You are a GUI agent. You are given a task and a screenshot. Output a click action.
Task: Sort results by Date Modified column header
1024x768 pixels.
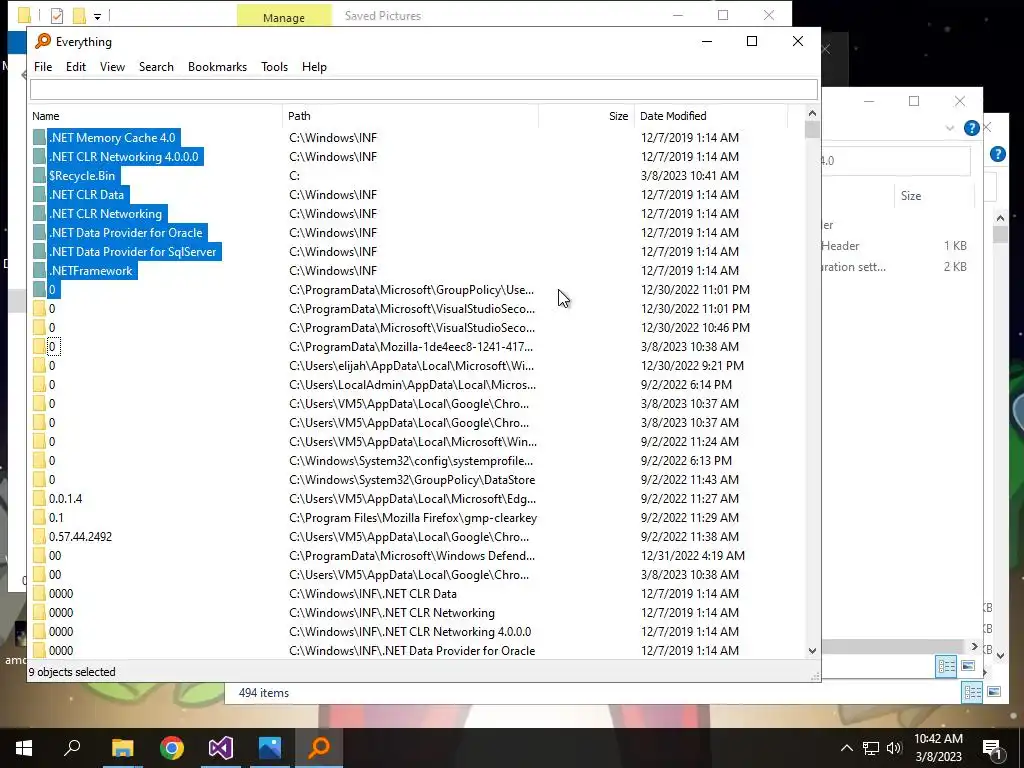(x=711, y=116)
